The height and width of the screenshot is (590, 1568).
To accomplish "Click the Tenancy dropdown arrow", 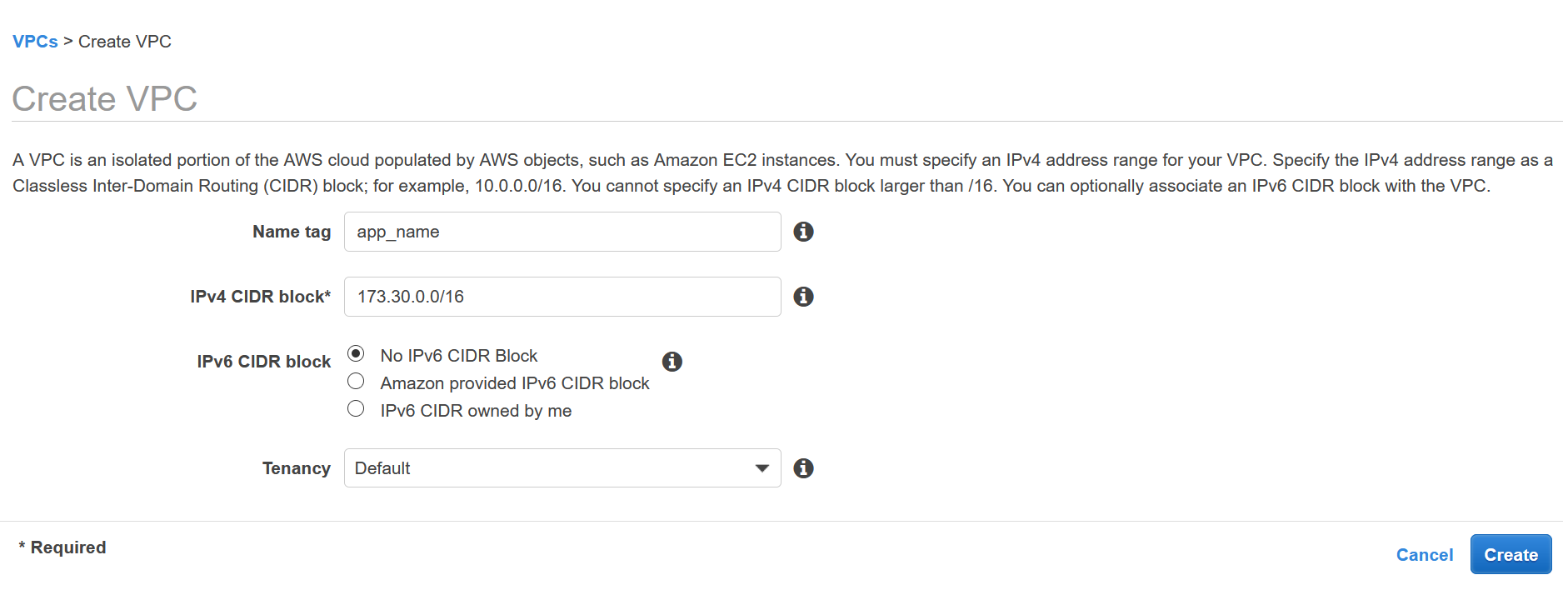I will coord(762,468).
